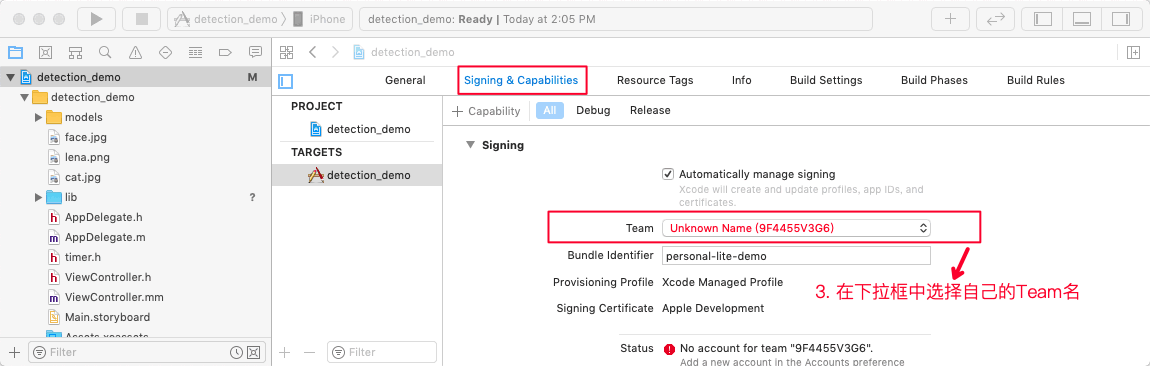Click the targets Filter field
This screenshot has height=366, width=1150.
coord(381,352)
